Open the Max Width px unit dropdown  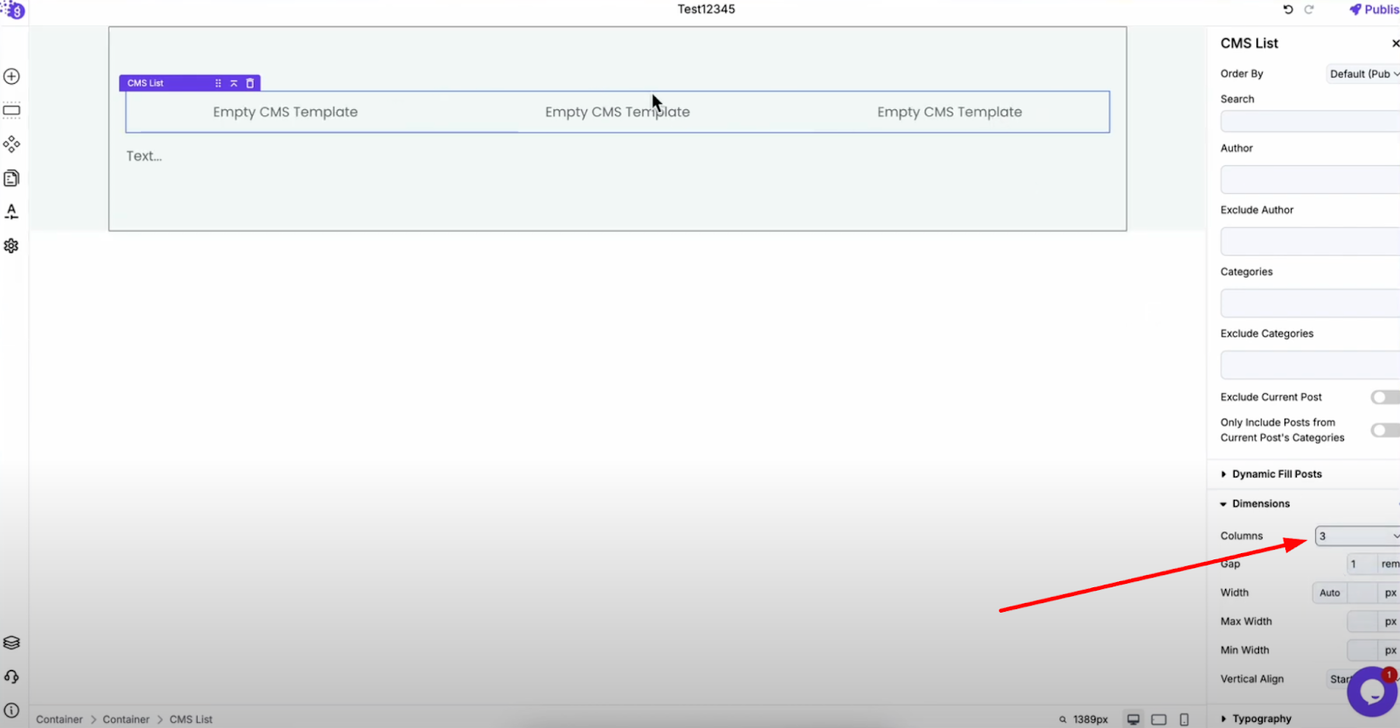tap(1389, 622)
